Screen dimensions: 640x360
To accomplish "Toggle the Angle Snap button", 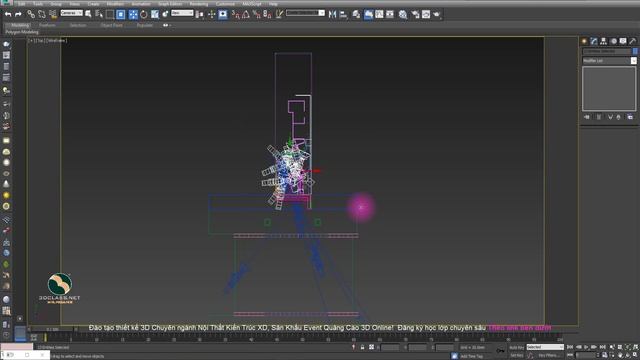I will (246, 14).
